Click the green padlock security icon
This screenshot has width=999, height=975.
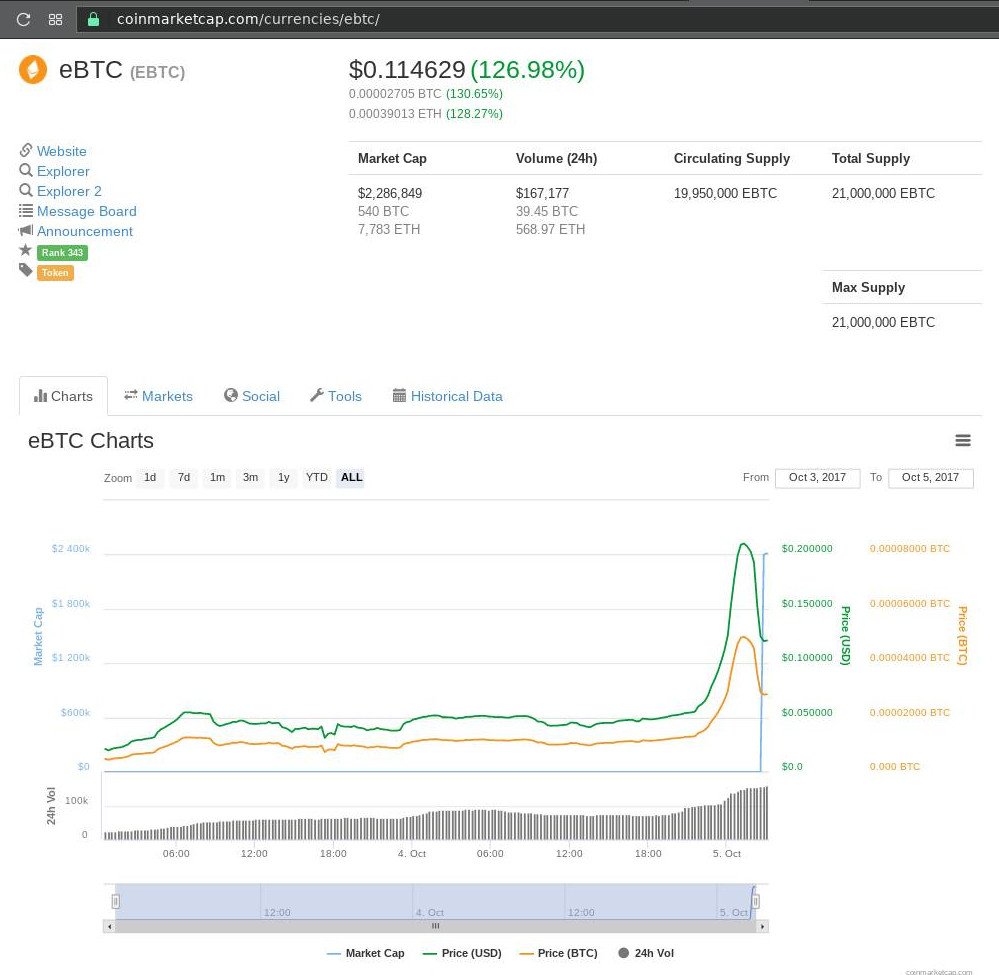(x=93, y=19)
